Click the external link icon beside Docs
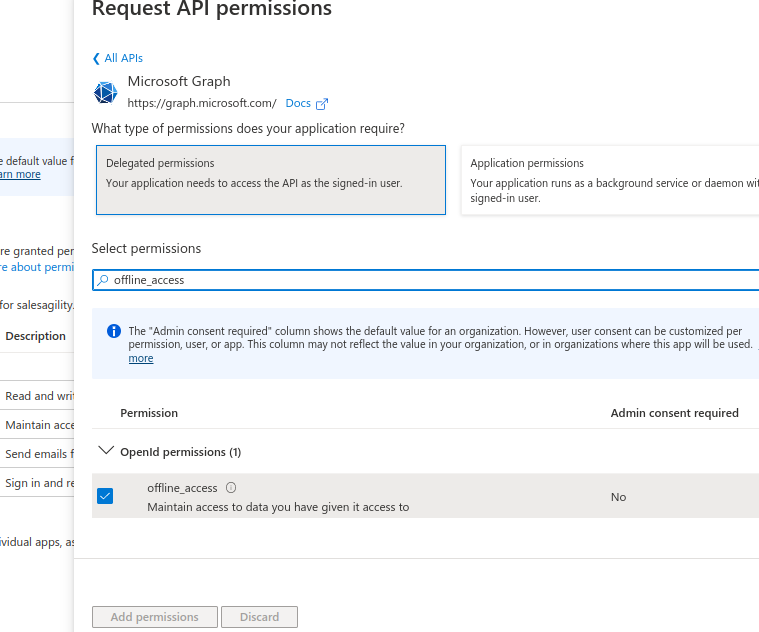The image size is (759, 632). coord(322,104)
